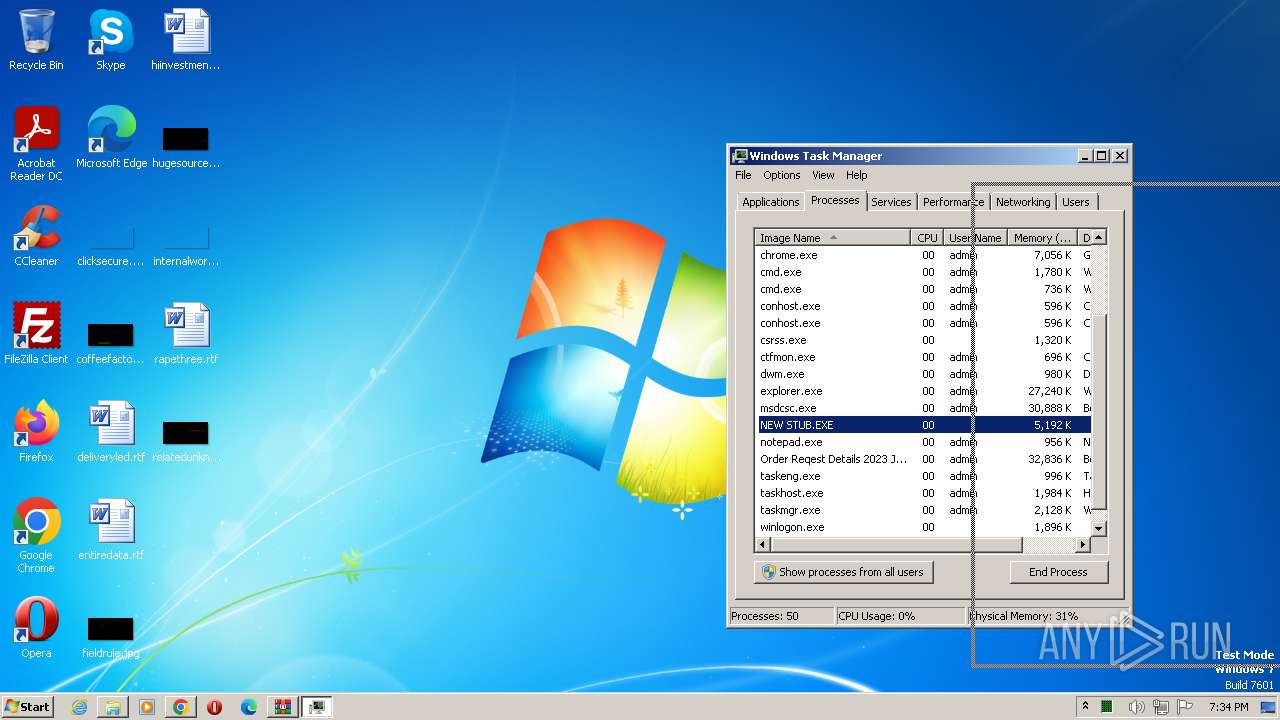Click the volume speaker tray icon
The height and width of the screenshot is (720, 1280).
pos(1138,707)
